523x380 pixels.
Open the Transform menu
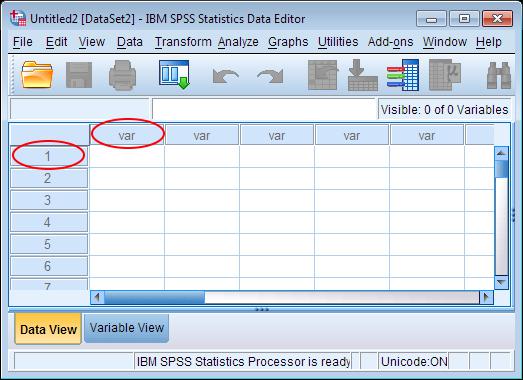pyautogui.click(x=183, y=42)
